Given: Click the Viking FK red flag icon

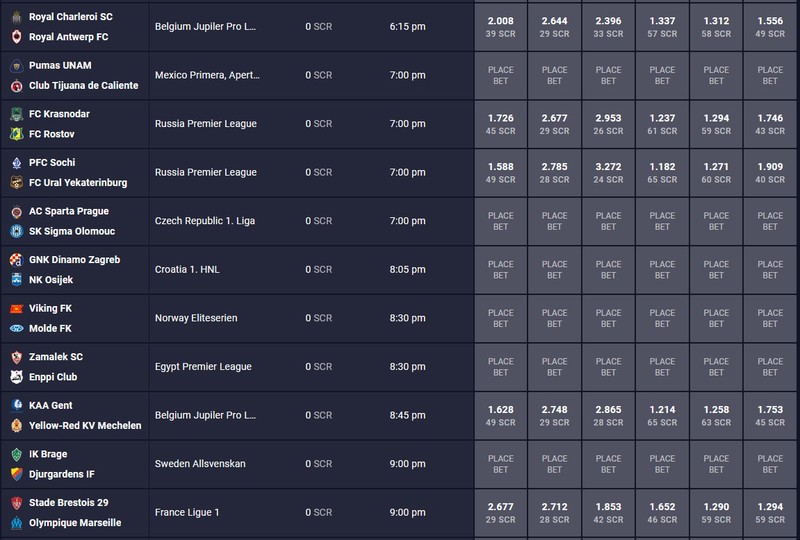Looking at the screenshot, I should coord(16,308).
